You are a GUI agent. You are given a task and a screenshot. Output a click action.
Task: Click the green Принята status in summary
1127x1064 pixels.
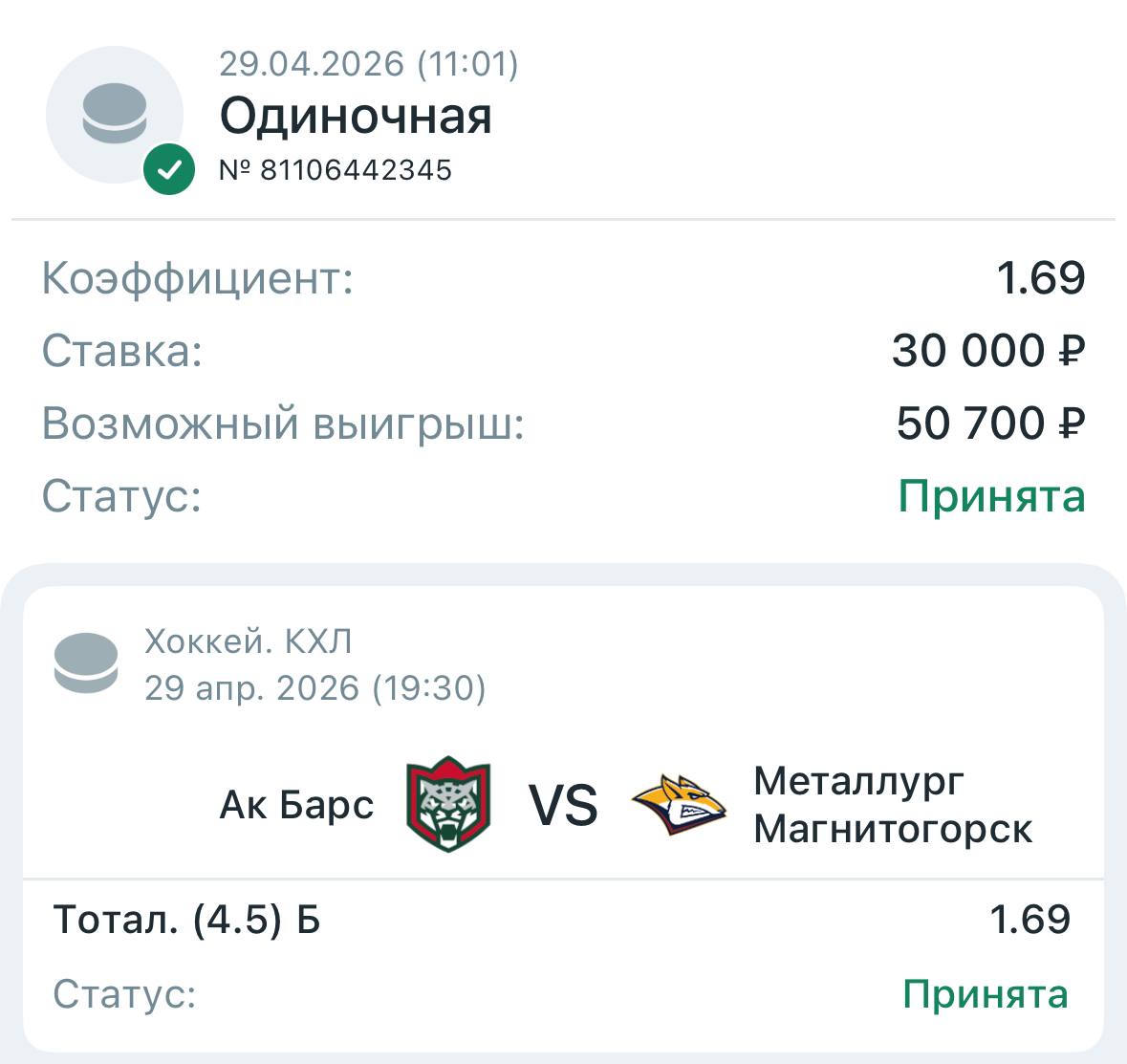pos(991,496)
